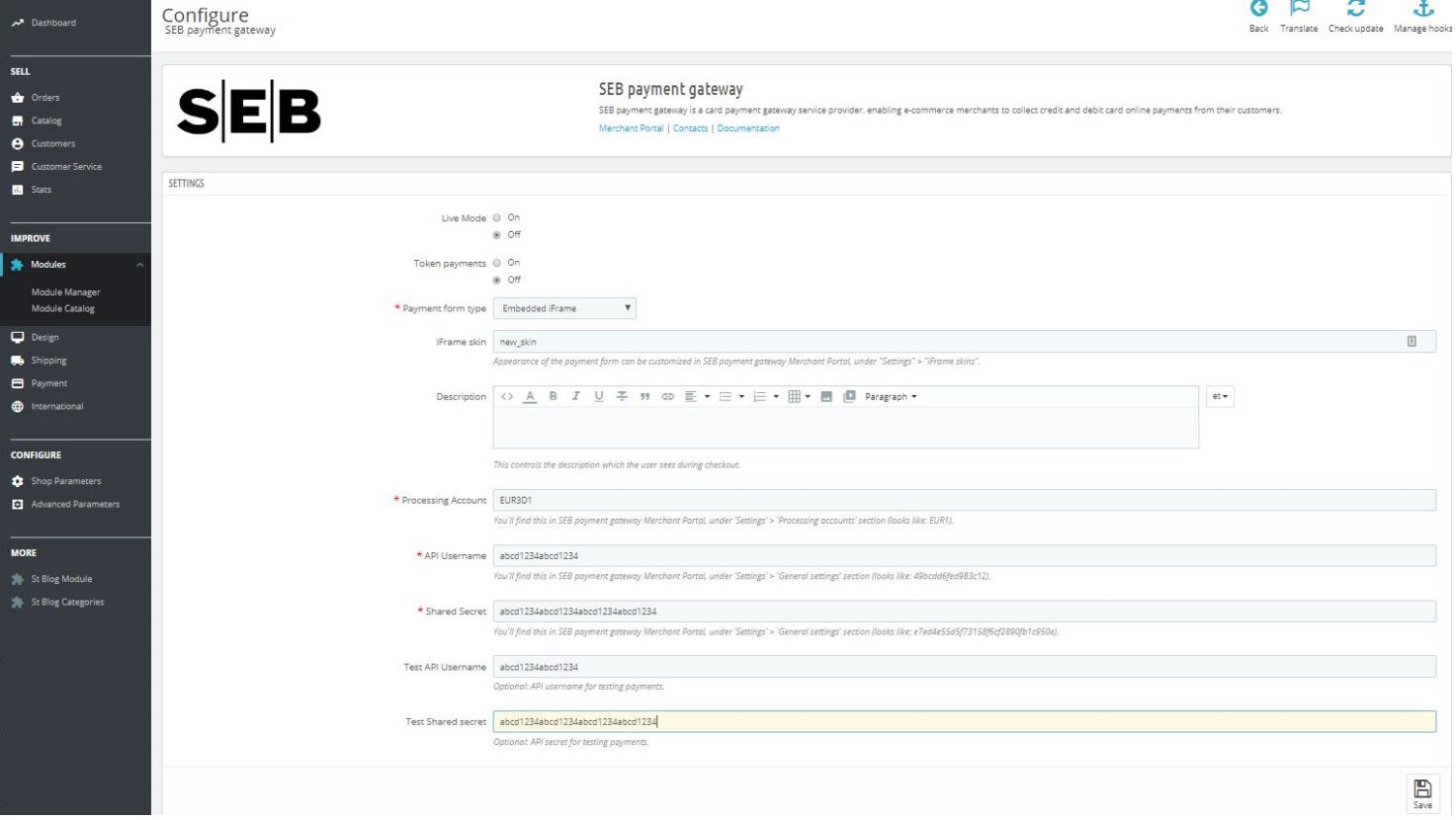Toggle italic formatting in Description editor
This screenshot has height=820, width=1456.
point(575,397)
